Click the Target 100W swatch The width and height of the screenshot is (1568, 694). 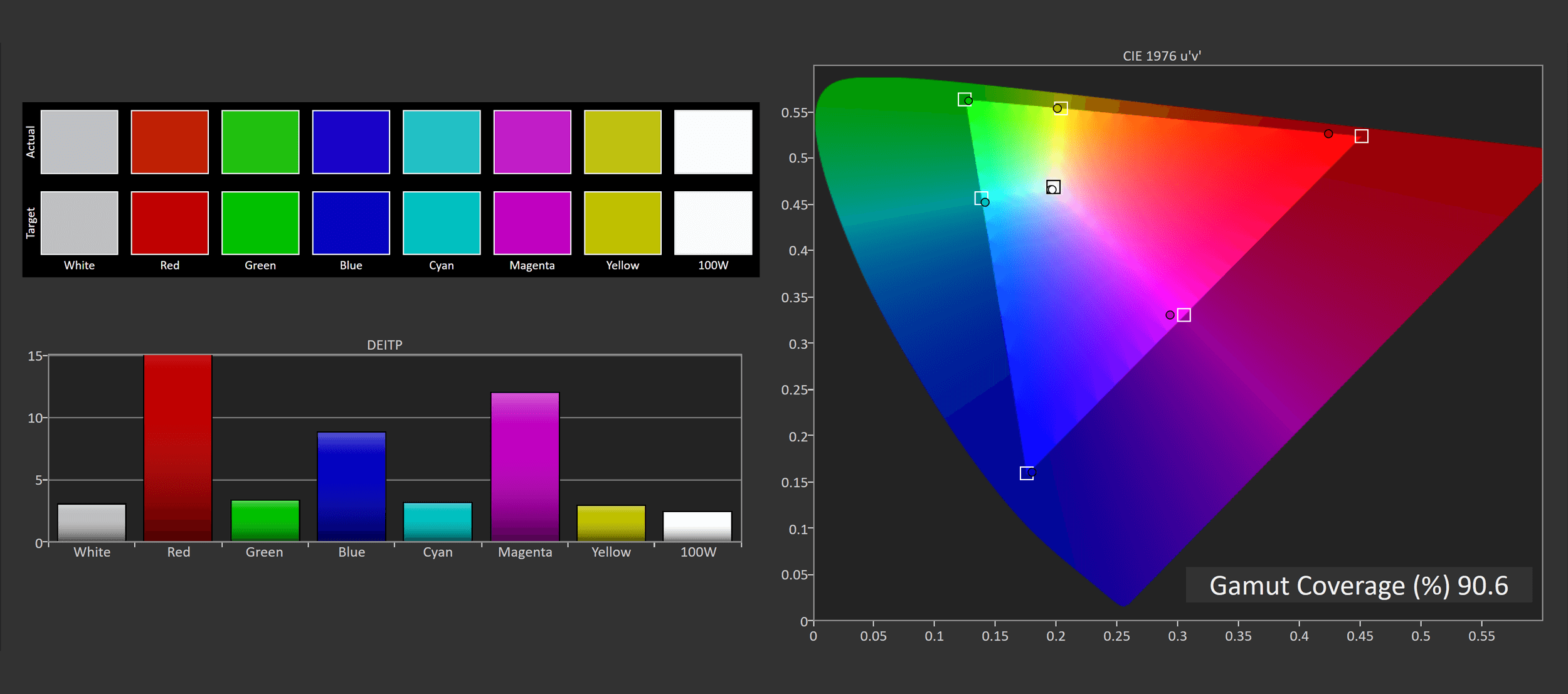pos(713,223)
